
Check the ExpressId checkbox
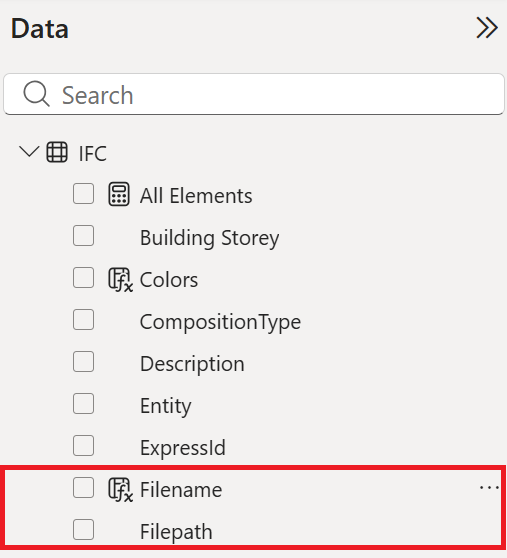(84, 446)
